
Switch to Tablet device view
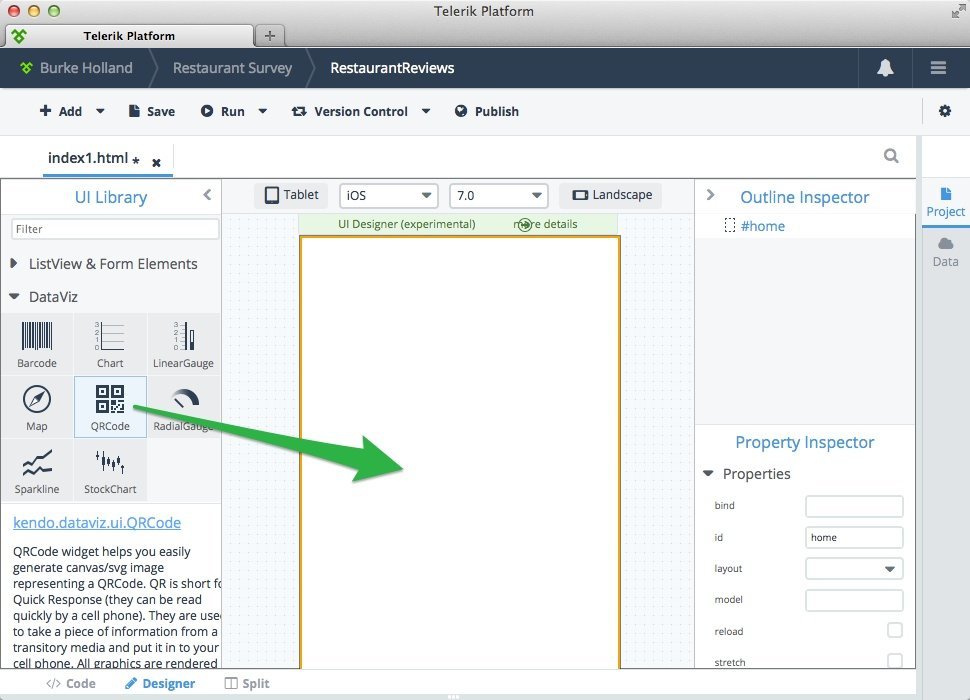point(291,195)
